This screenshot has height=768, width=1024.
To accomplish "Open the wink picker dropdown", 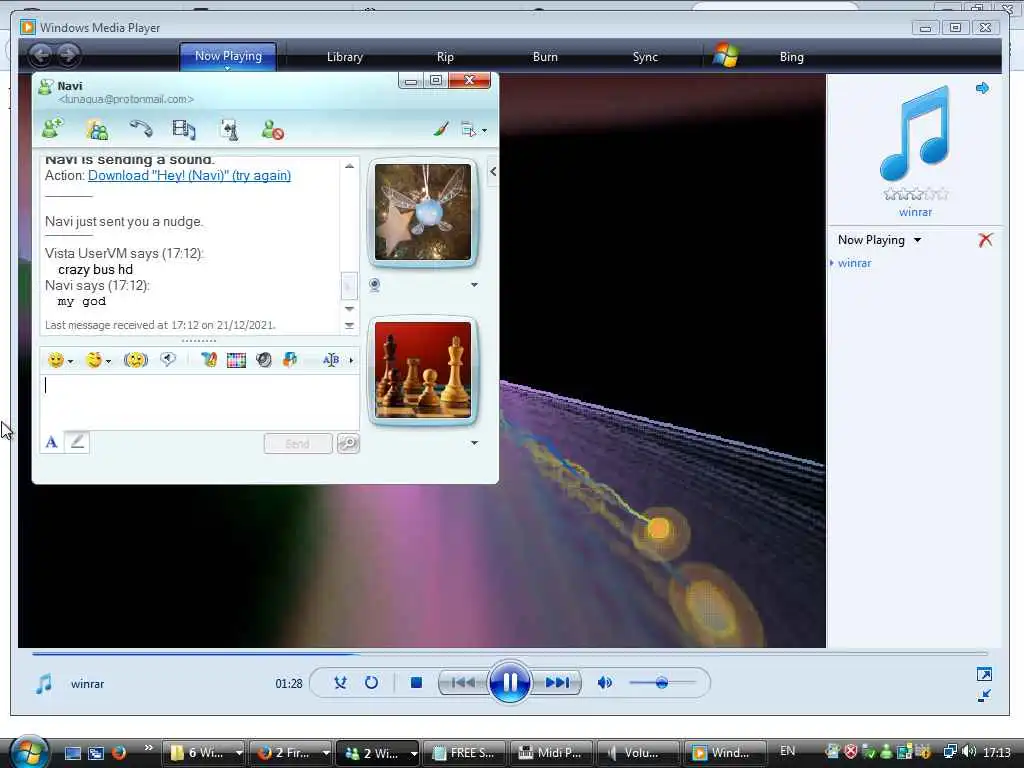I will tap(99, 360).
